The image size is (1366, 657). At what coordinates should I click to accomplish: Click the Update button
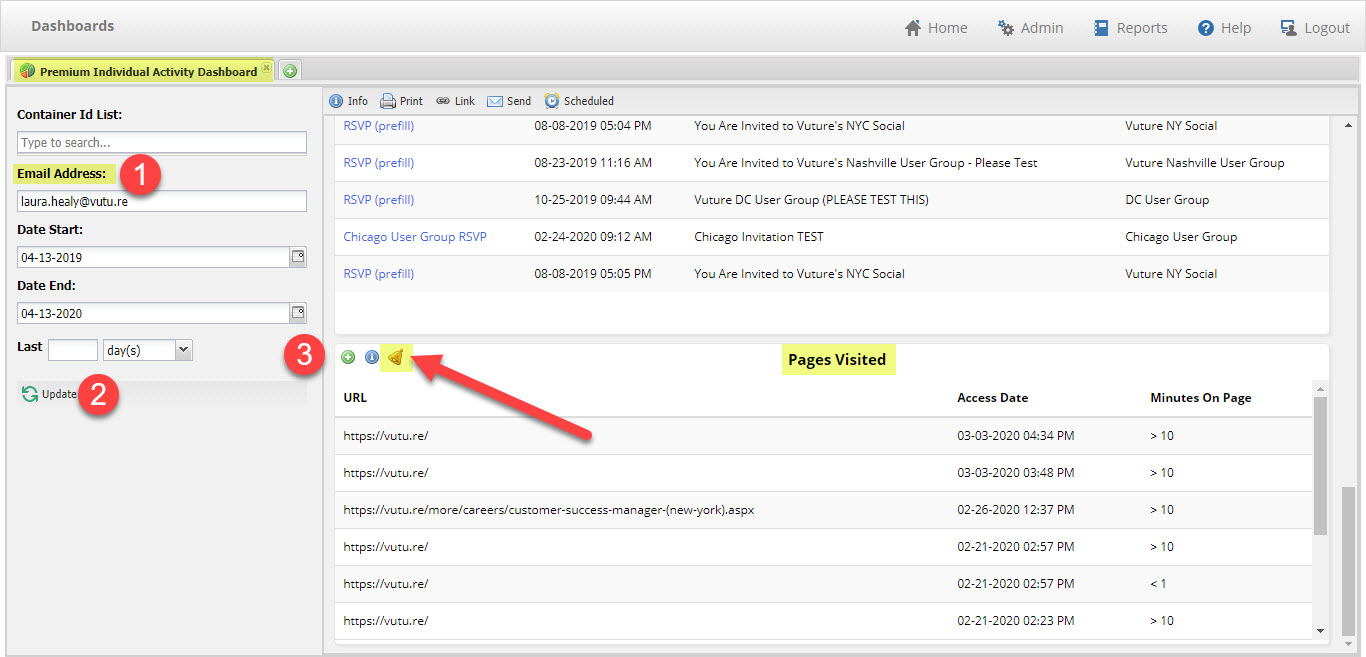pos(50,394)
